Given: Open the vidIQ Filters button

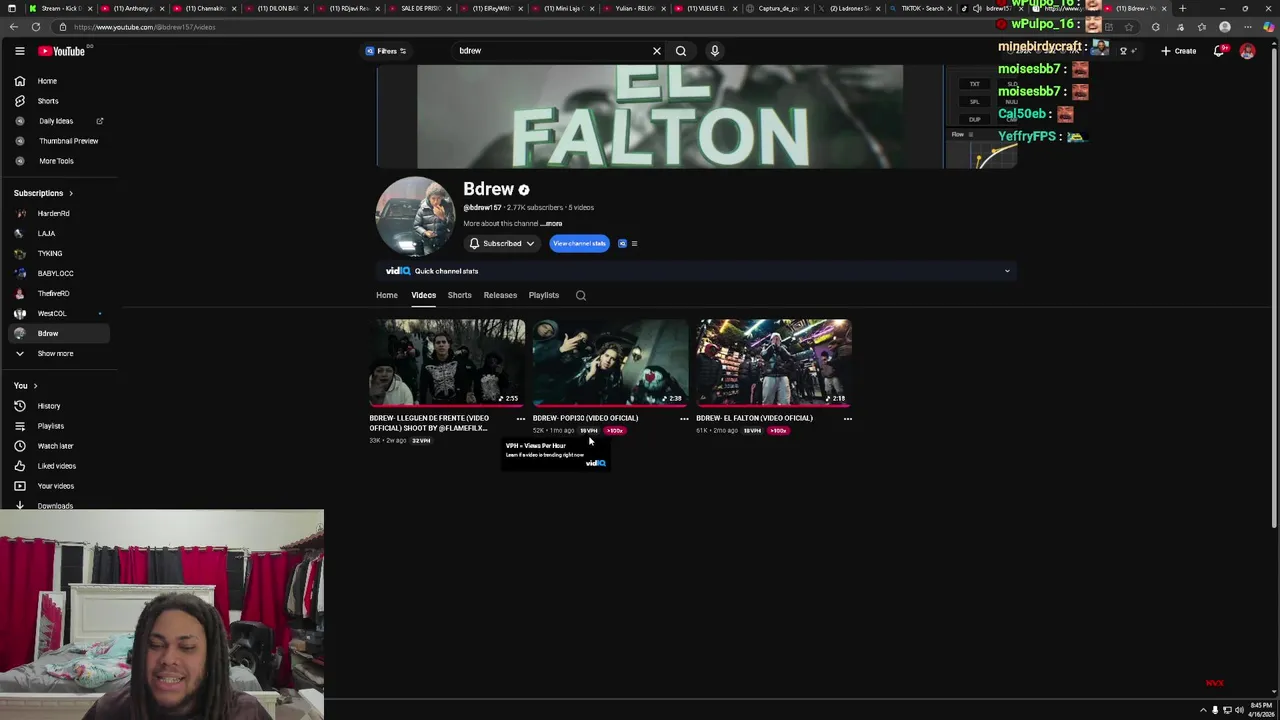Looking at the screenshot, I should [x=386, y=51].
